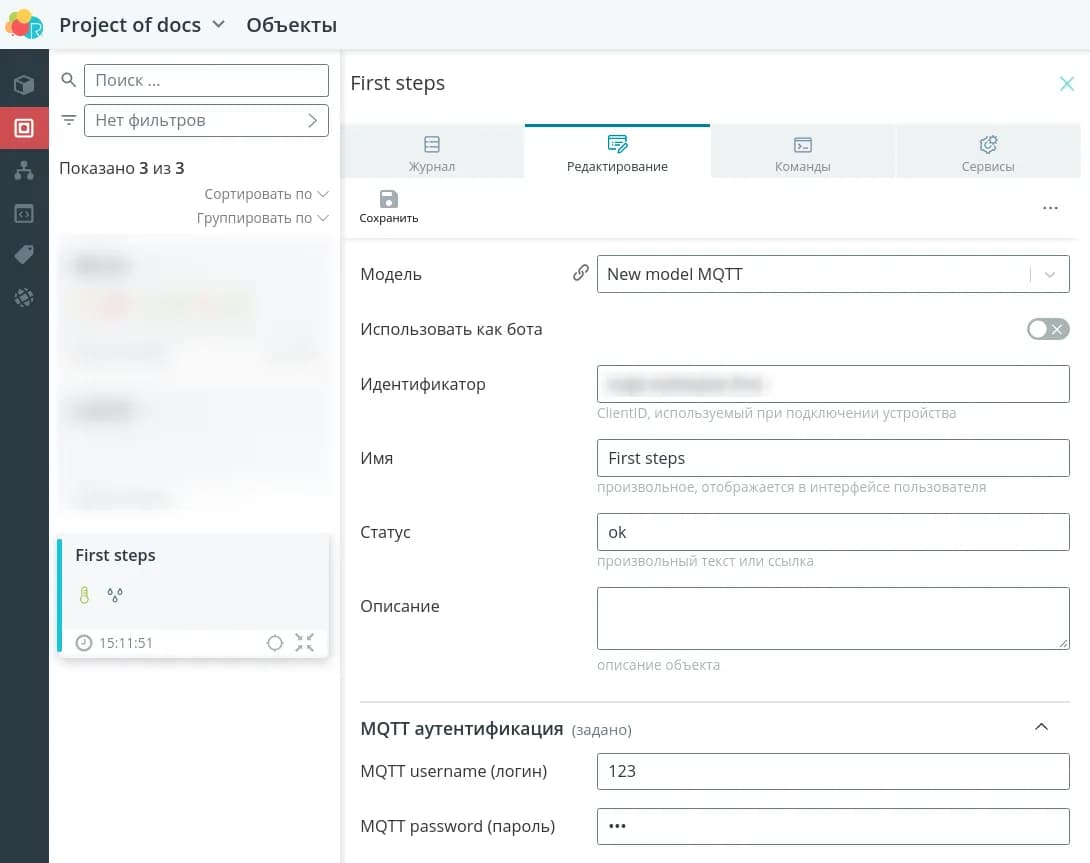
Task: Click the Поиск search input field
Action: (206, 80)
